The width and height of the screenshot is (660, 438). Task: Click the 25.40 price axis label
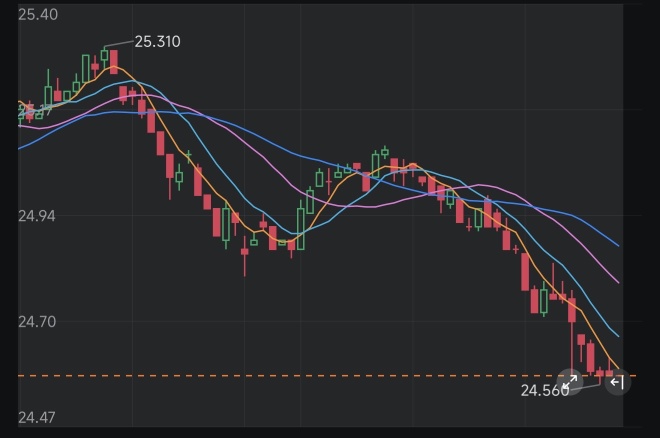[x=38, y=15]
